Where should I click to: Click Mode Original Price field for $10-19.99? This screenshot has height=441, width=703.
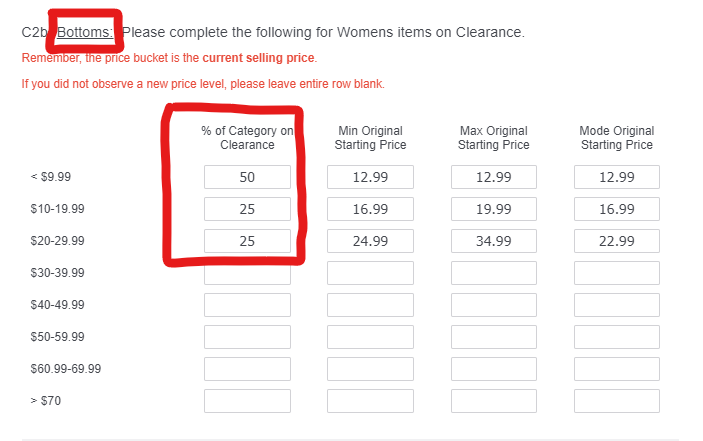(617, 209)
